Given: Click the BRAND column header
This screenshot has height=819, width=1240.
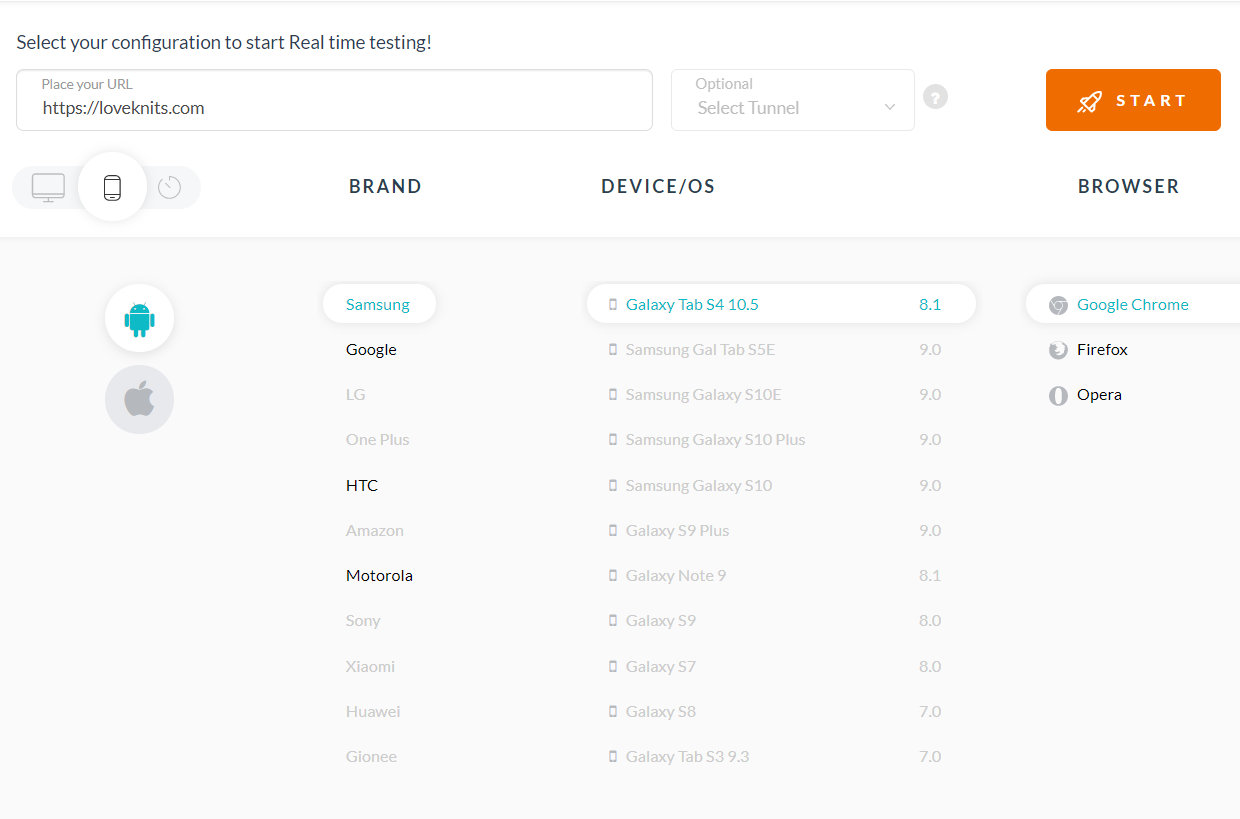Looking at the screenshot, I should [385, 187].
